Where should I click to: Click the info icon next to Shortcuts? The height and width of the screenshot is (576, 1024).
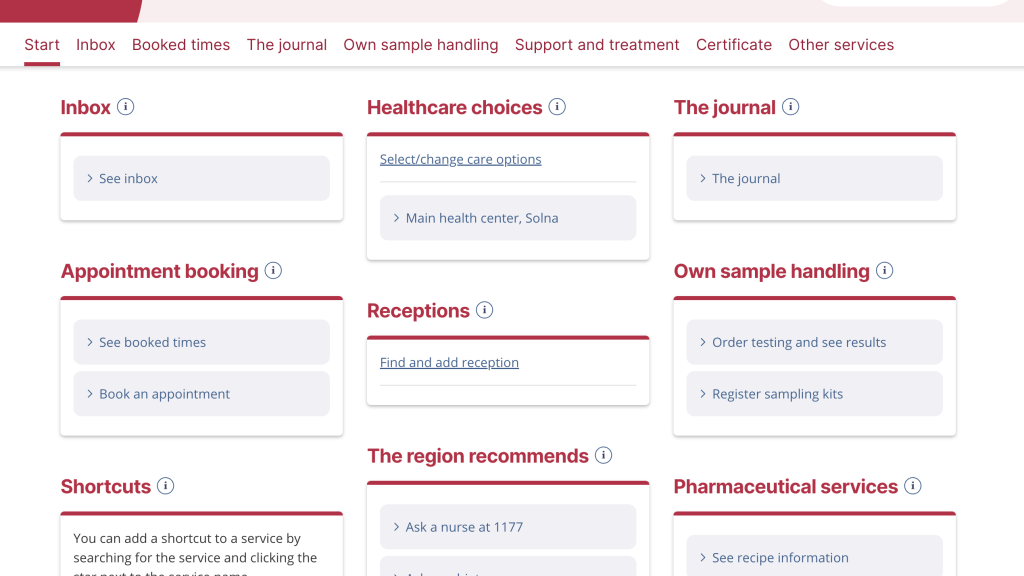coord(165,486)
